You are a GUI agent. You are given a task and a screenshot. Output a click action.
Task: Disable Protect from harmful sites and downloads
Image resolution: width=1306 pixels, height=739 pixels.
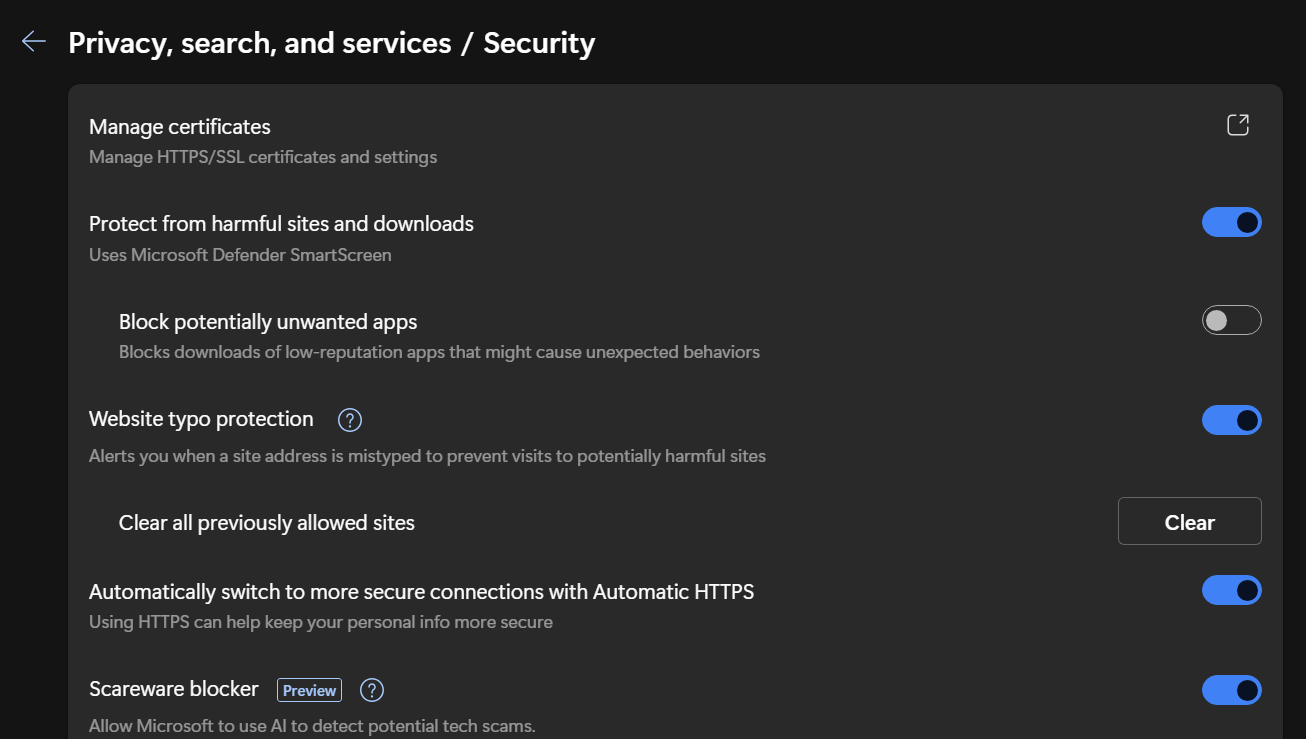click(x=1231, y=222)
